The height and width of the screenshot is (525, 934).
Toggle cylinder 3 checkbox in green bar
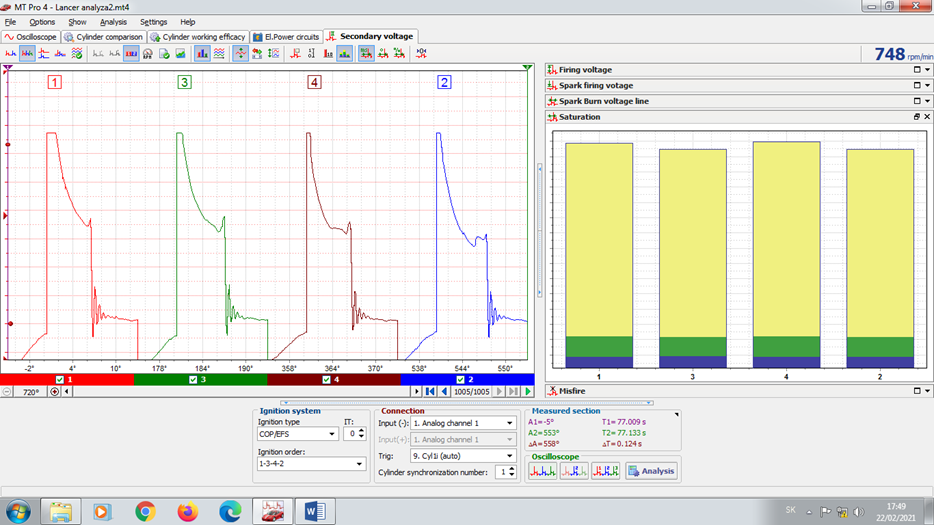(194, 380)
